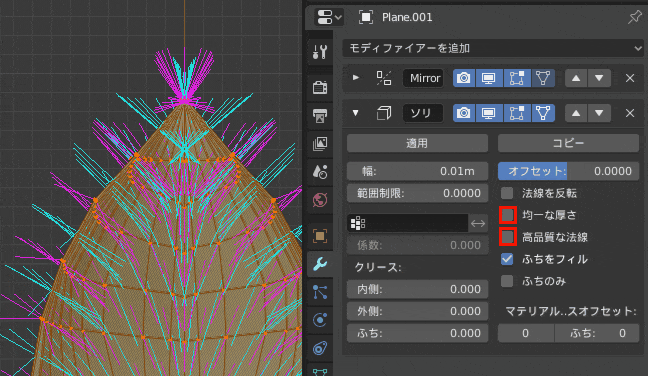Click the 範囲制限 clamp field
This screenshot has width=648, height=376.
(417, 193)
